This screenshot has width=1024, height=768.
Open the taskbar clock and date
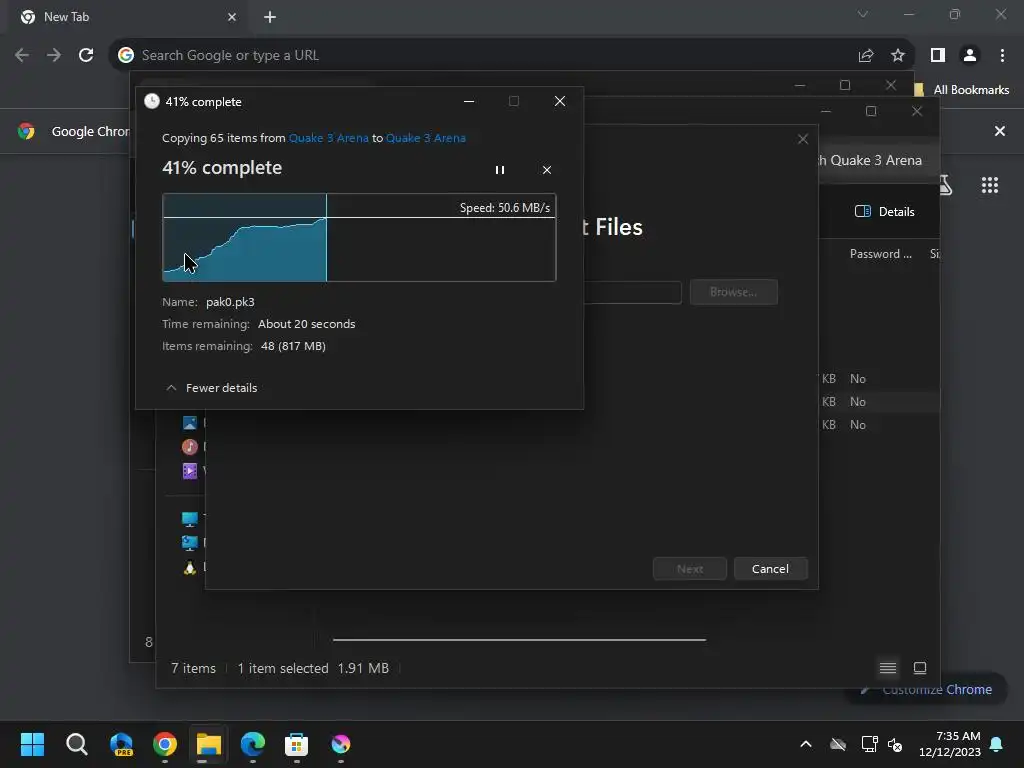point(950,744)
